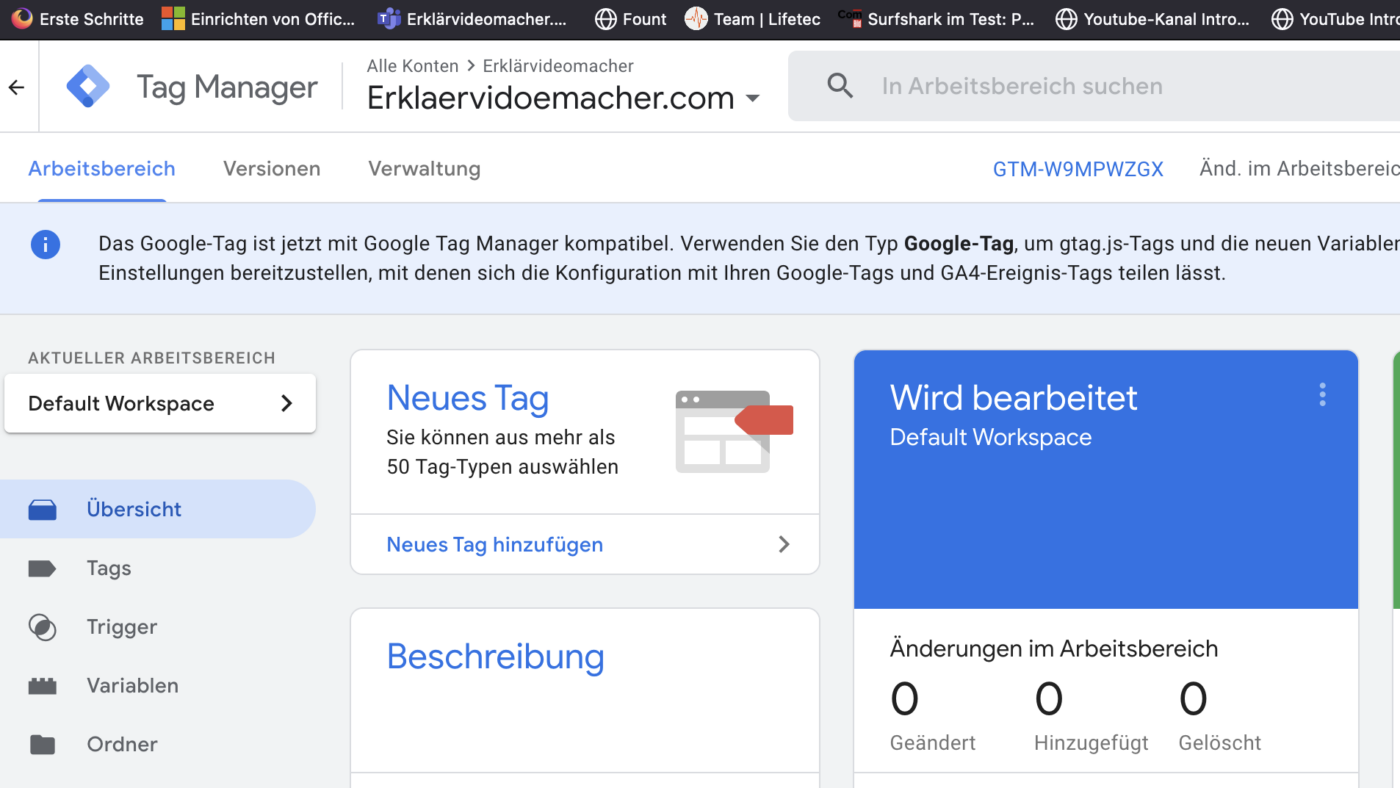This screenshot has width=1400, height=788.
Task: Click Neues Tag card heading
Action: pos(468,398)
